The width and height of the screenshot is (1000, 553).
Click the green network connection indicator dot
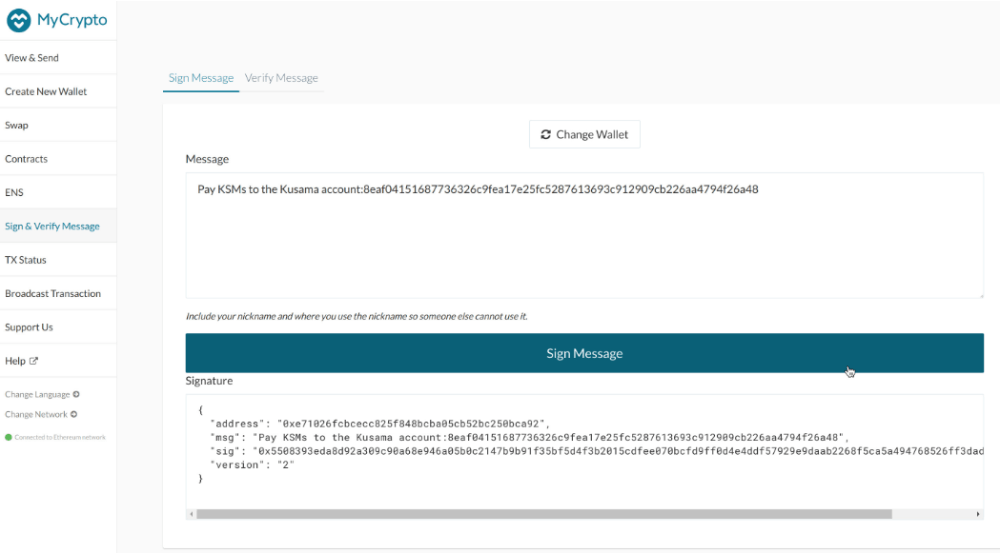pos(8,437)
